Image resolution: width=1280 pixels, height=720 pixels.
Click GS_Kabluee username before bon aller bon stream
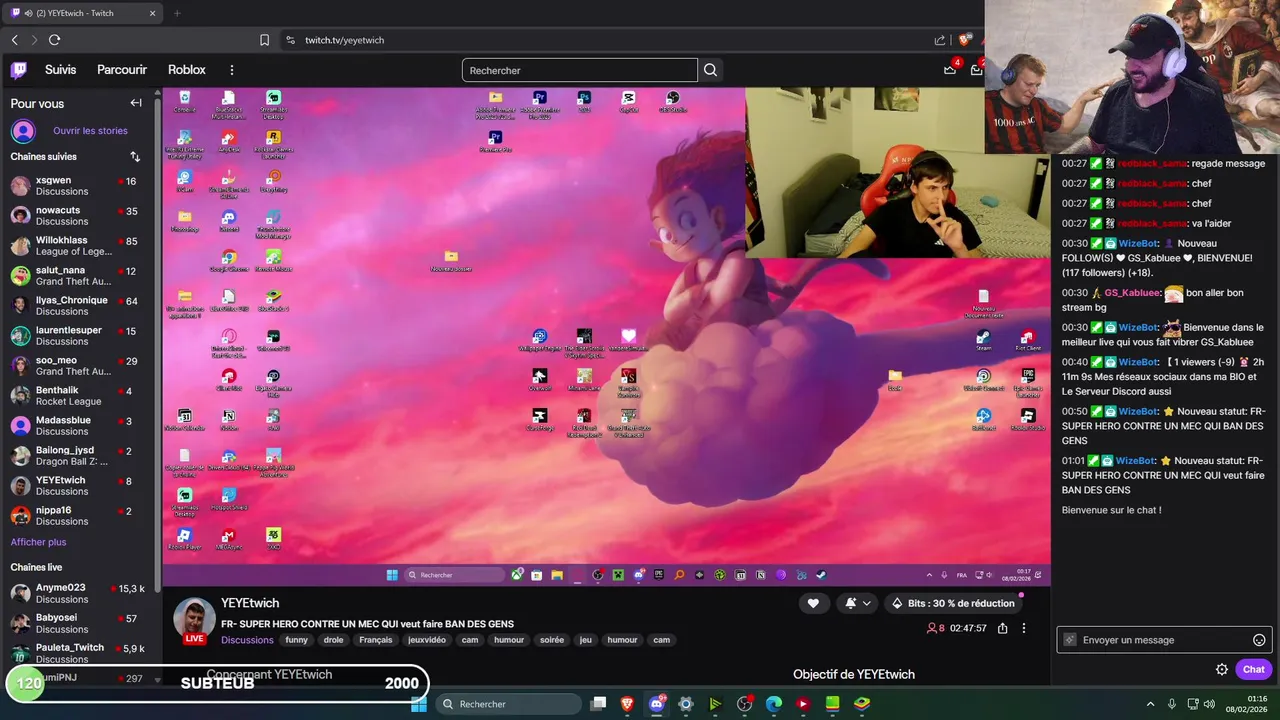coord(1132,293)
